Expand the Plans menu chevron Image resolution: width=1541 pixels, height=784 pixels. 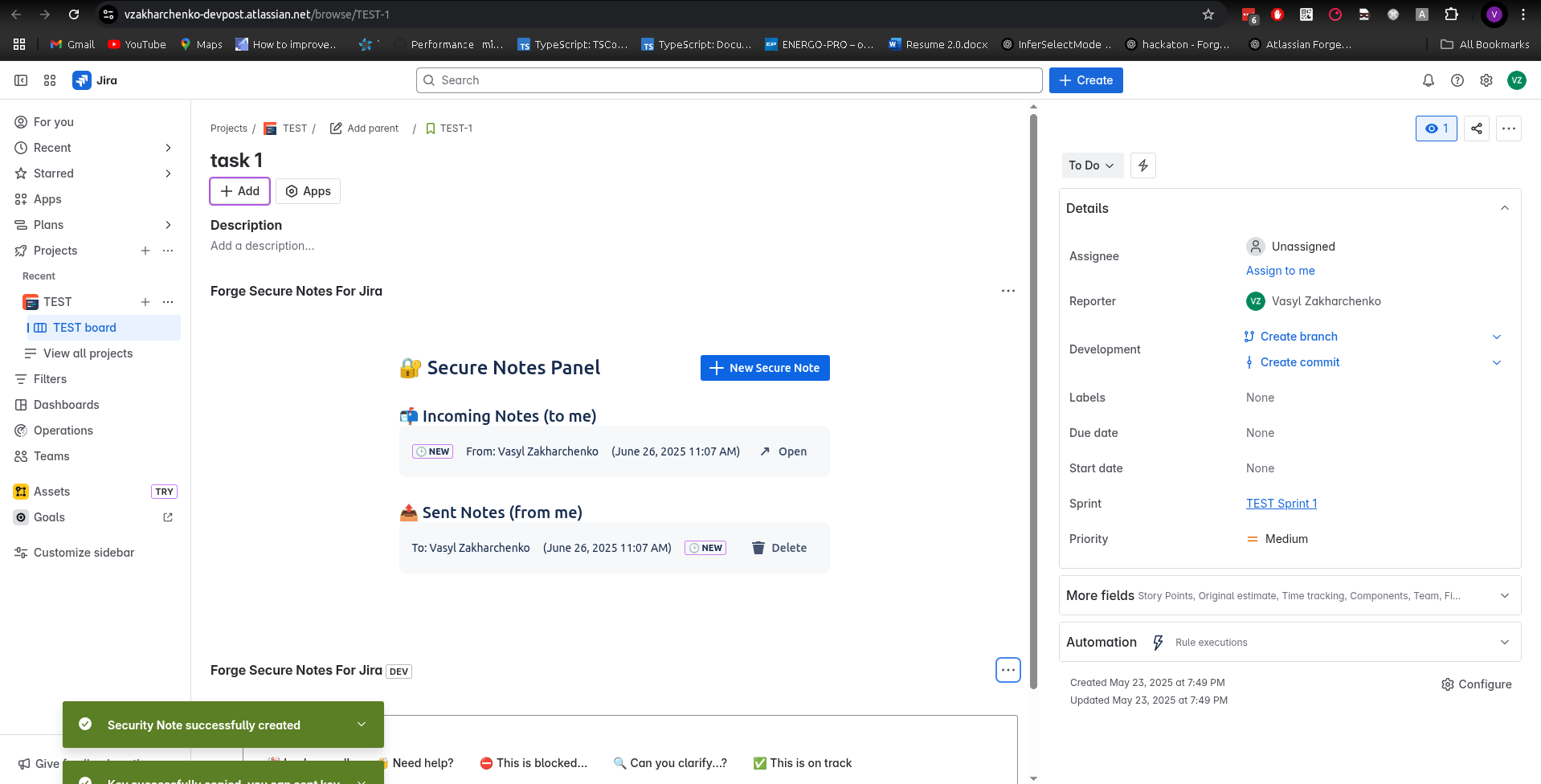coord(168,225)
